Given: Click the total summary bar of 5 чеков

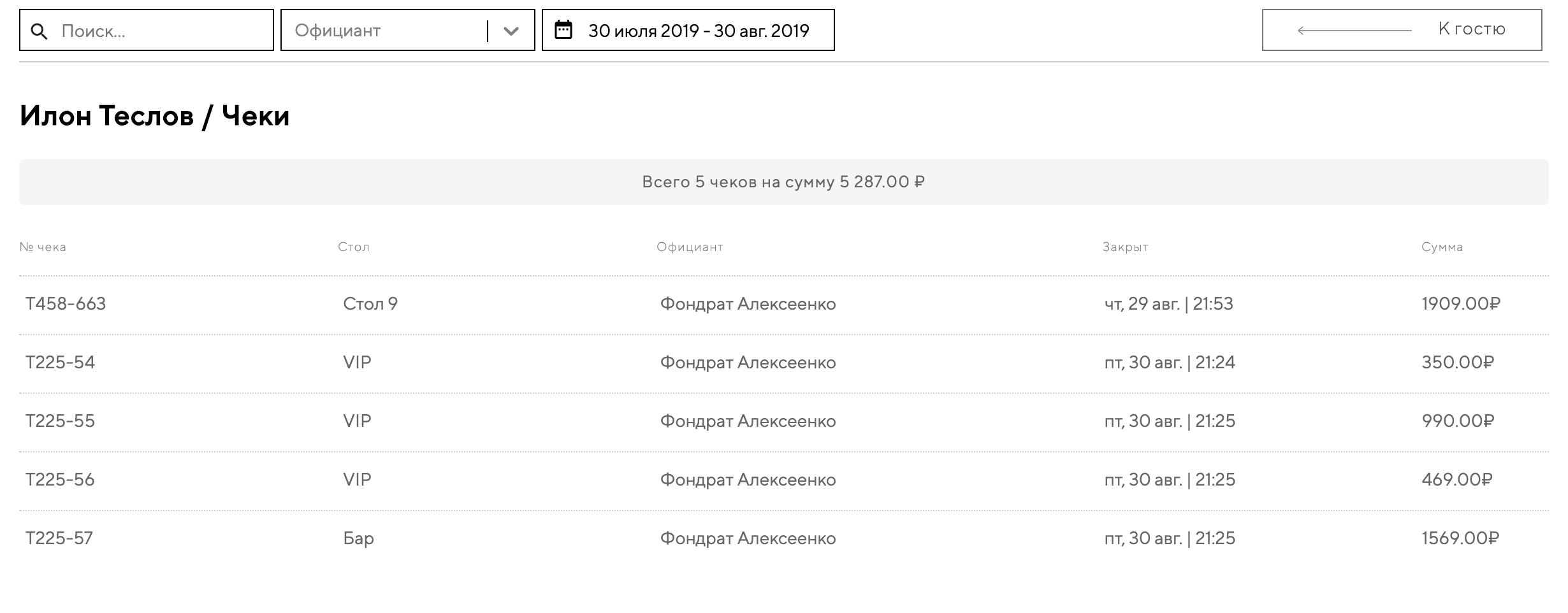Looking at the screenshot, I should (x=783, y=182).
